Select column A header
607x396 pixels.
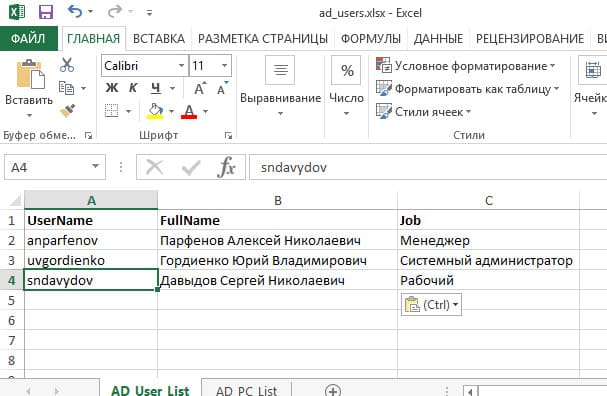91,200
